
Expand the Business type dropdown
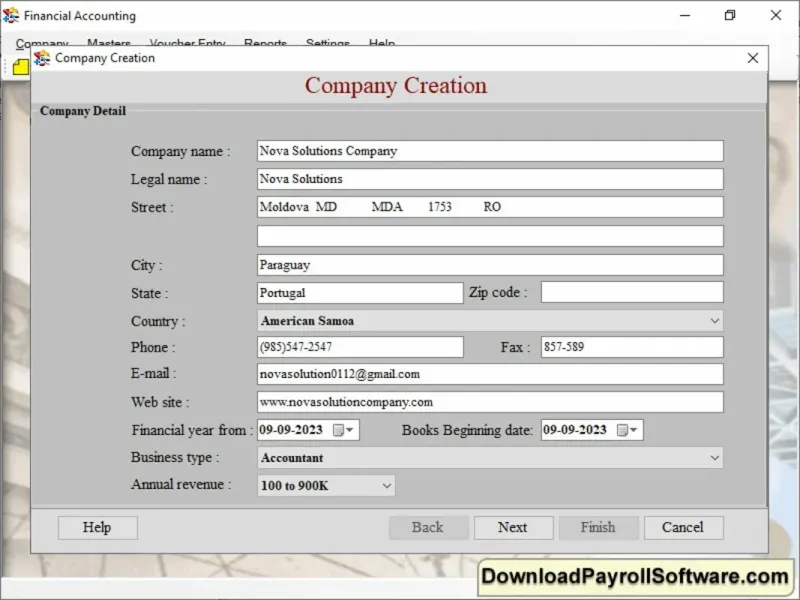[714, 458]
